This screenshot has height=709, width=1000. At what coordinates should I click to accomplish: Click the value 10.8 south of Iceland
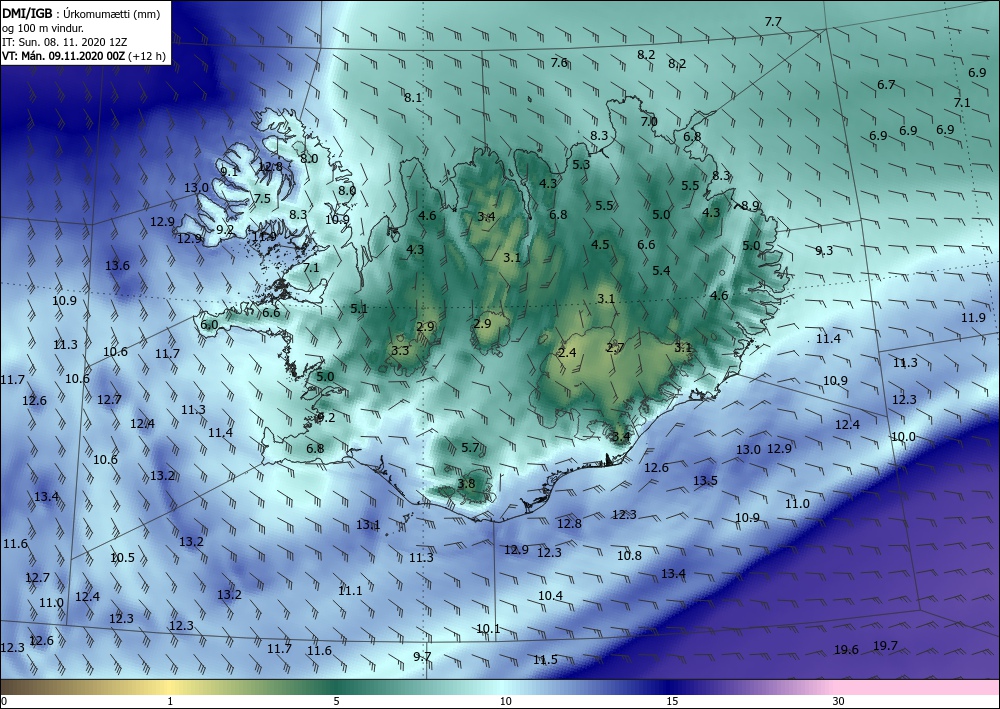629,555
